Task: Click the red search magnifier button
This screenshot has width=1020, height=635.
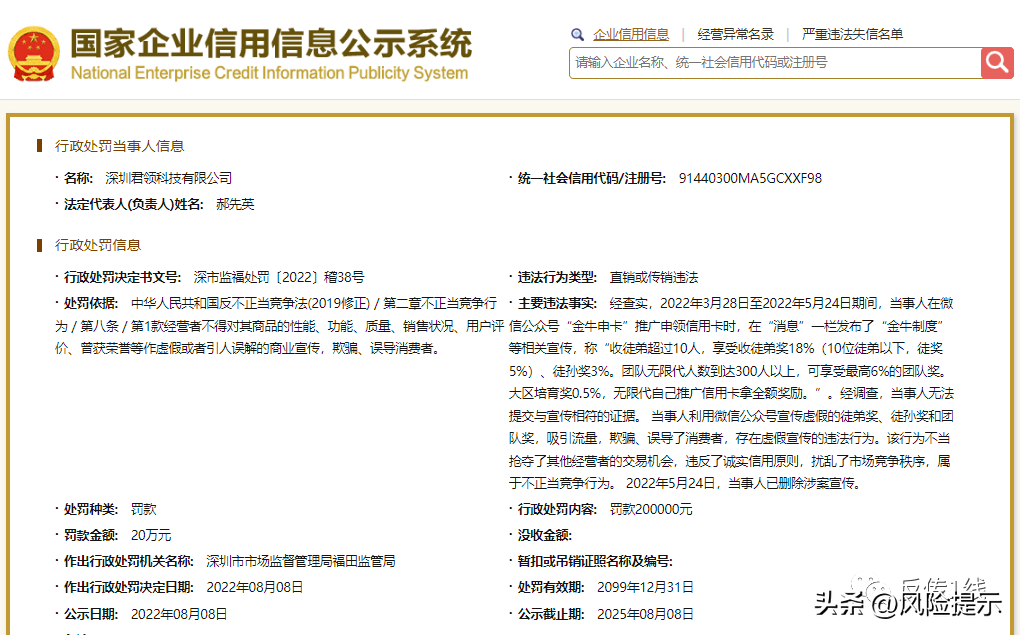Action: click(997, 62)
